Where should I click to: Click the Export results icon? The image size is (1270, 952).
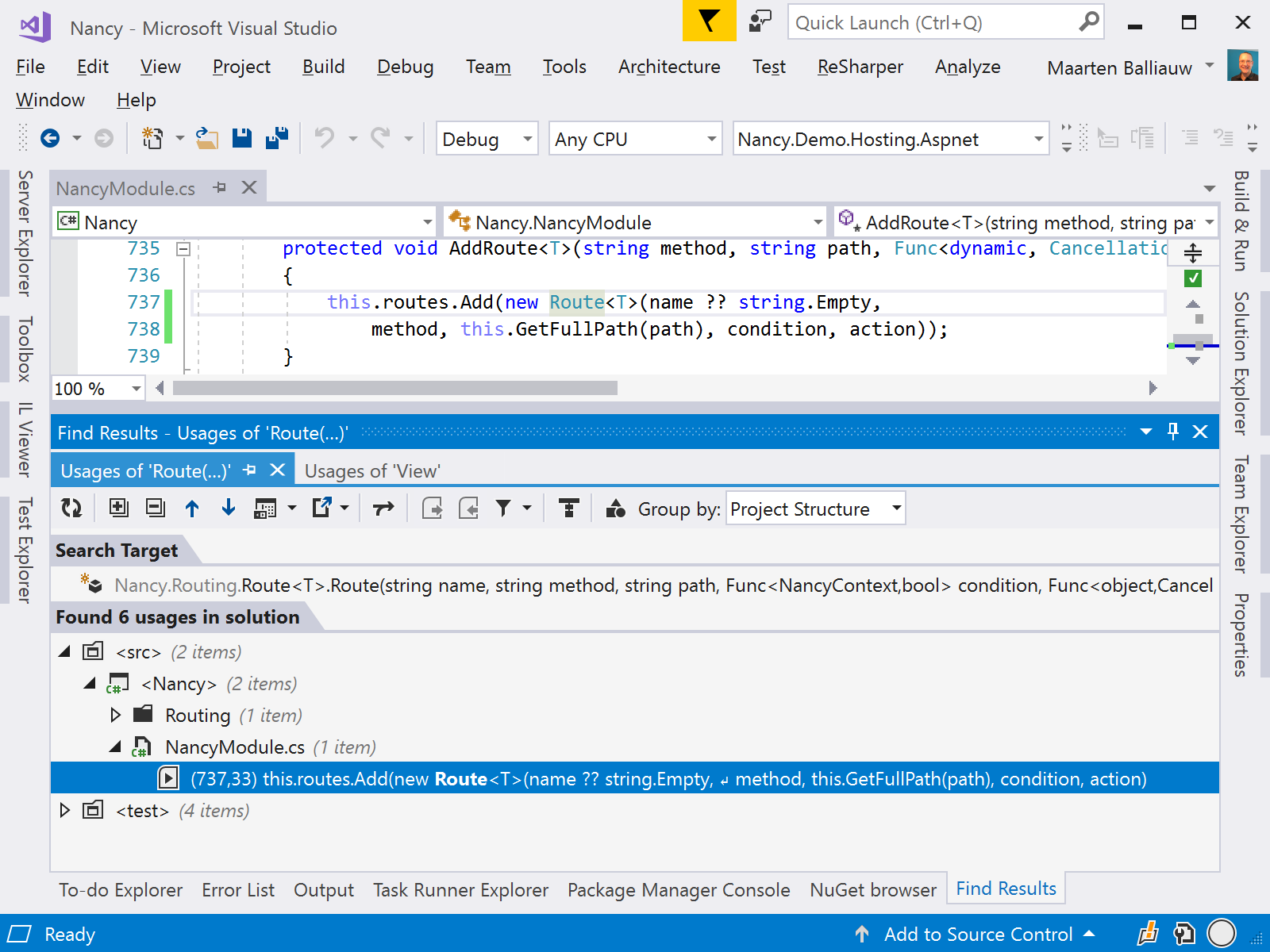coord(321,508)
